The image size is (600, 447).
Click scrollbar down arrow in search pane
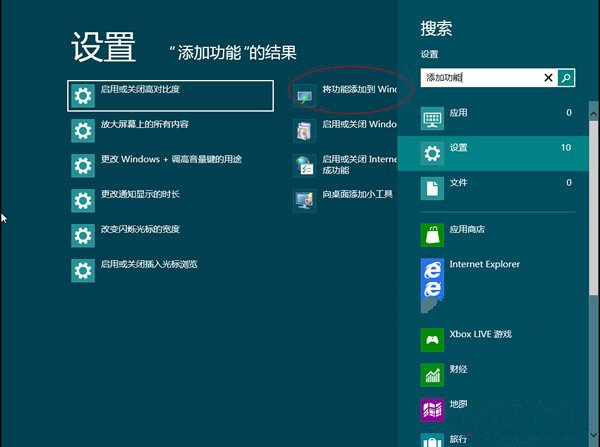pos(593,435)
